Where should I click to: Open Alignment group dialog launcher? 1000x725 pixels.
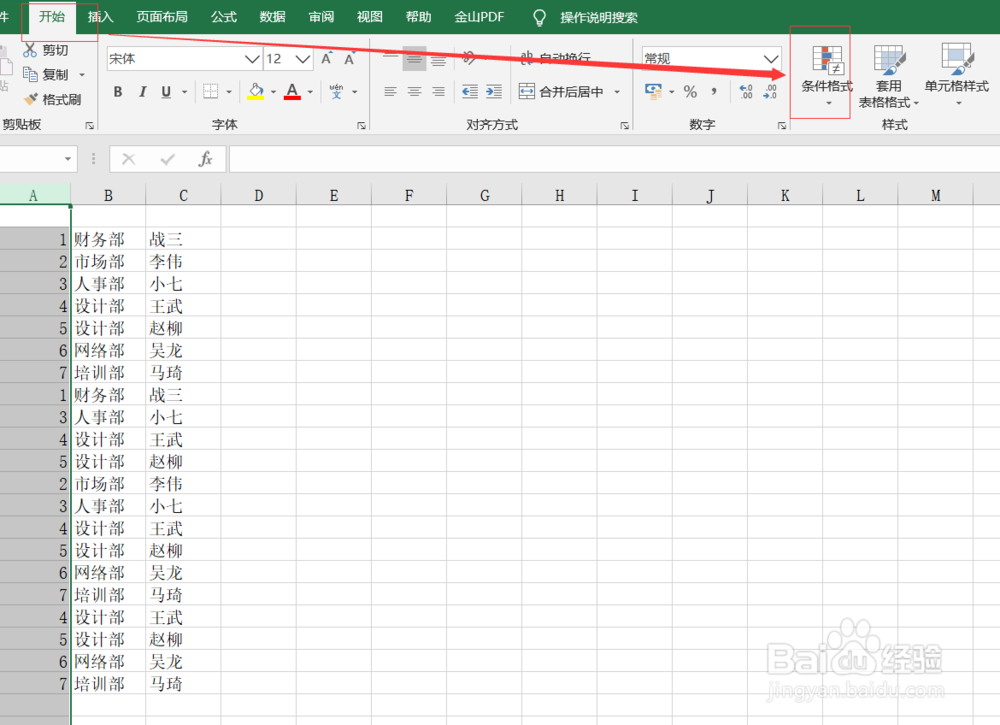[624, 126]
